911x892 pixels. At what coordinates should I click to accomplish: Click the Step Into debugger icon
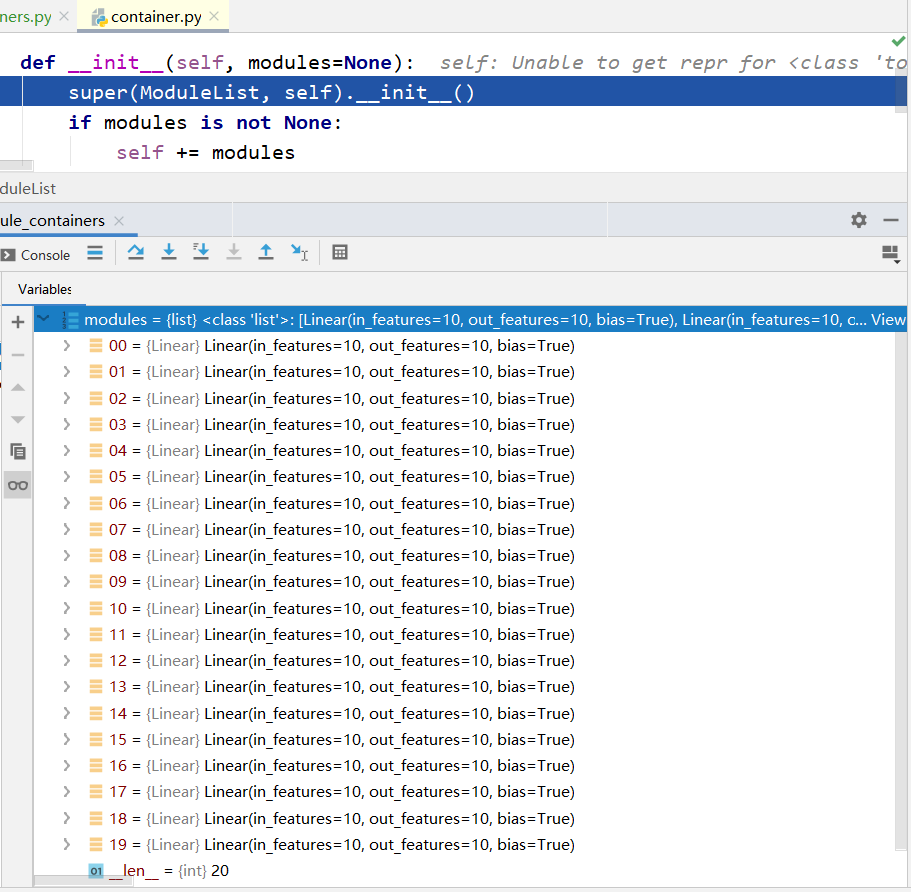[168, 252]
